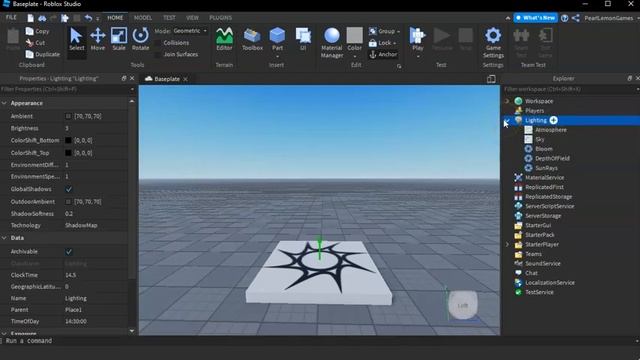Toggle the Archivable checkbox
The height and width of the screenshot is (360, 640).
(x=69, y=251)
